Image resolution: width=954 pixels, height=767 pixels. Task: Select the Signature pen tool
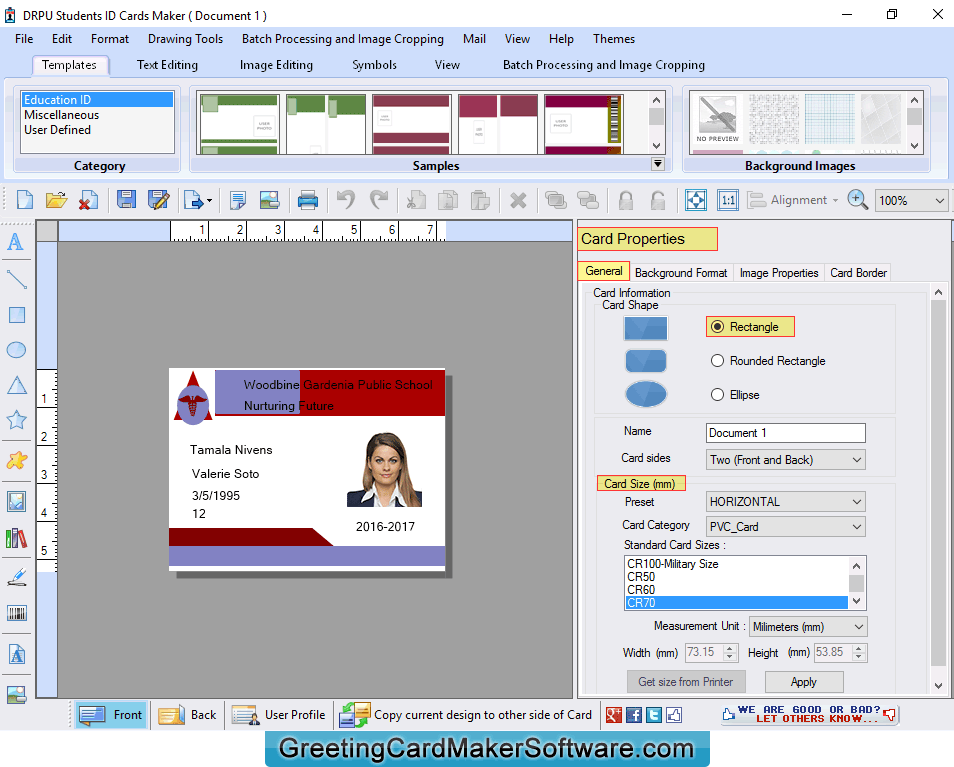(x=16, y=576)
